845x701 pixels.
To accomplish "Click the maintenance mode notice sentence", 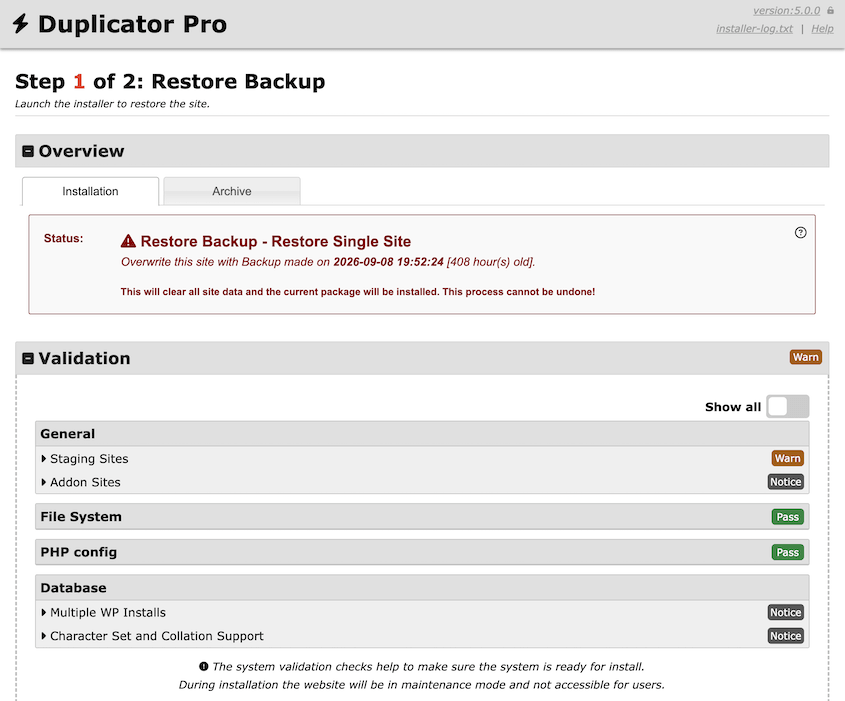I will coord(421,685).
